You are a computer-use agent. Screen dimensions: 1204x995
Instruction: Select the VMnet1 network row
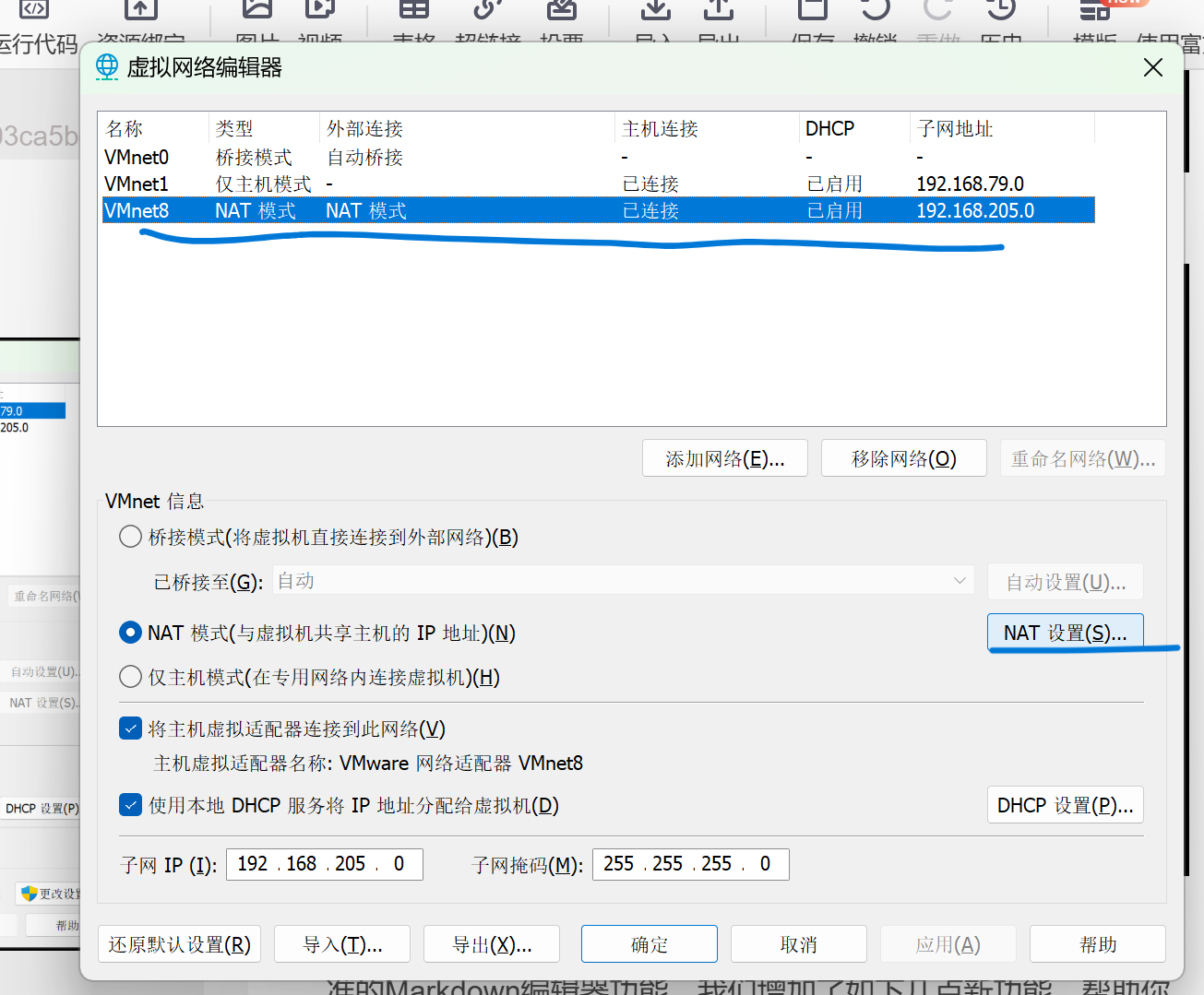(369, 184)
